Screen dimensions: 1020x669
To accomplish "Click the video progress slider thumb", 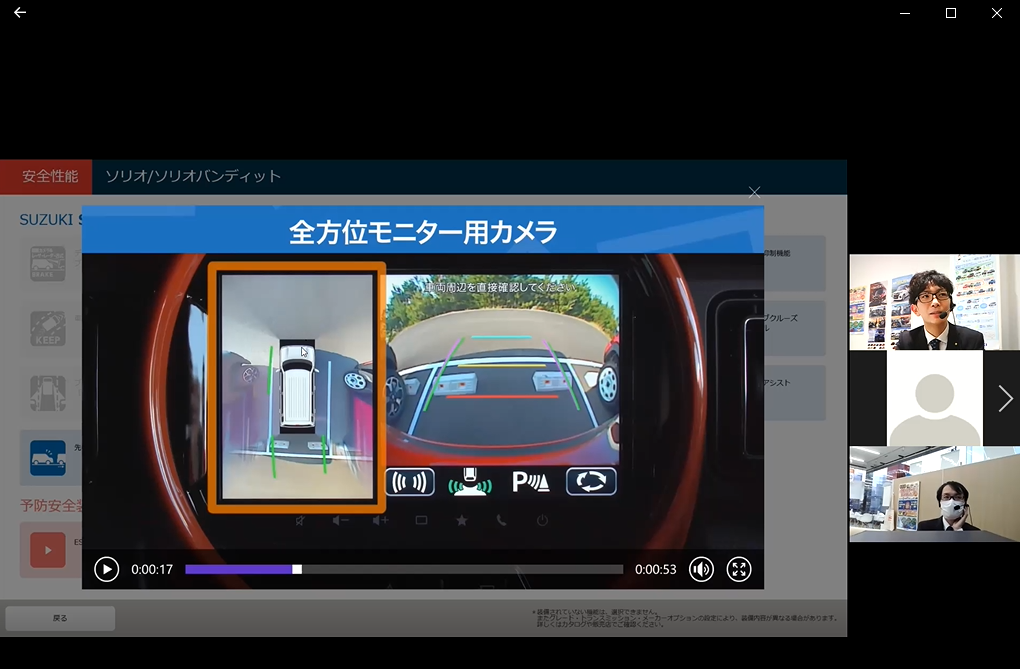I will point(297,569).
